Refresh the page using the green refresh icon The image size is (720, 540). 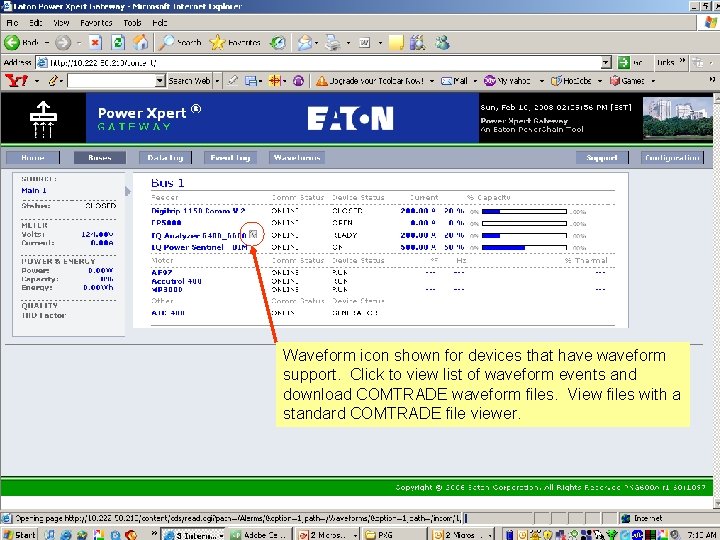(118, 43)
